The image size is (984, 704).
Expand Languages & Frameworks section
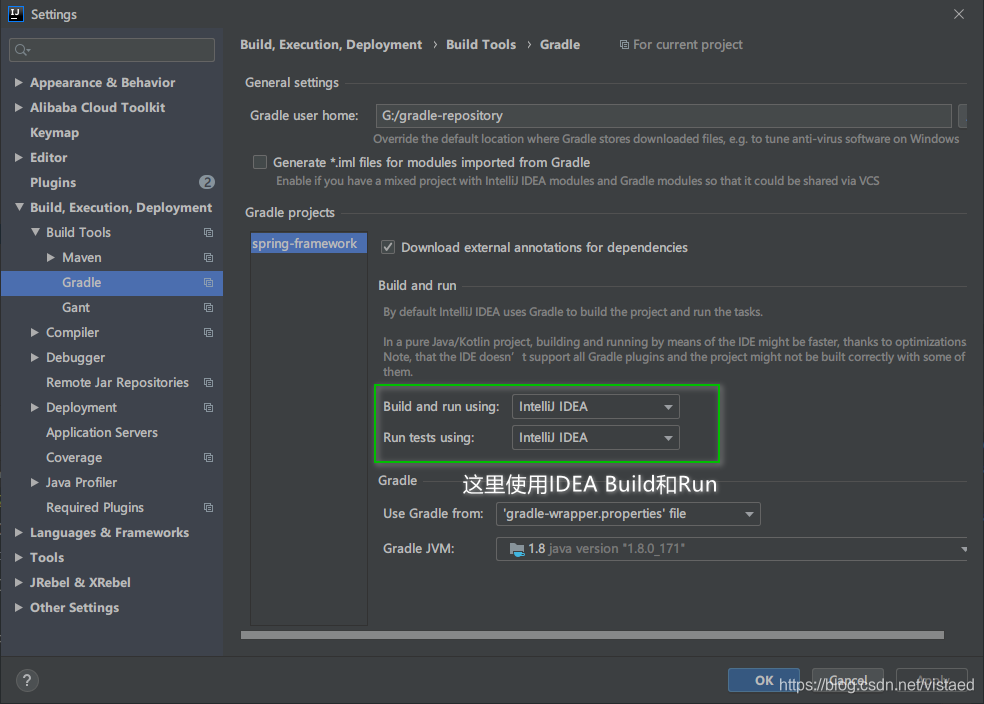(19, 532)
